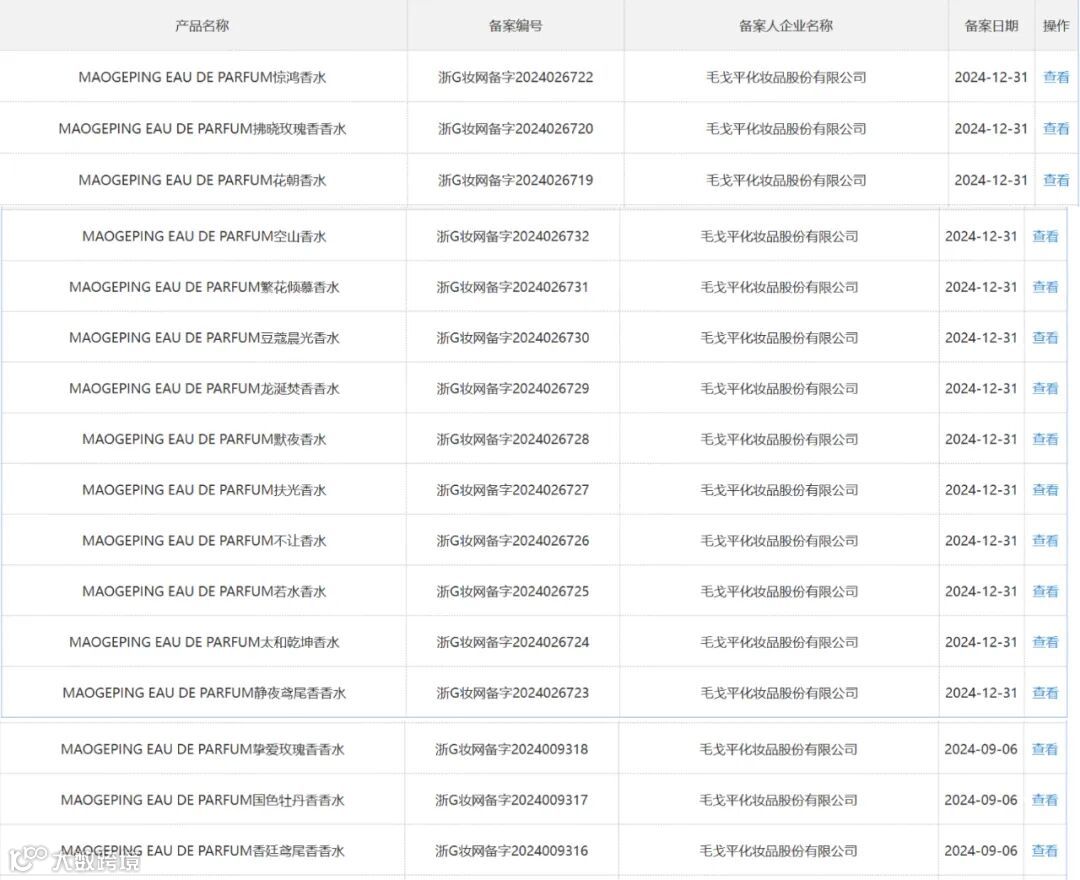Select product name MAOGEPING EAU DE PARFUM不让香水

tap(204, 541)
